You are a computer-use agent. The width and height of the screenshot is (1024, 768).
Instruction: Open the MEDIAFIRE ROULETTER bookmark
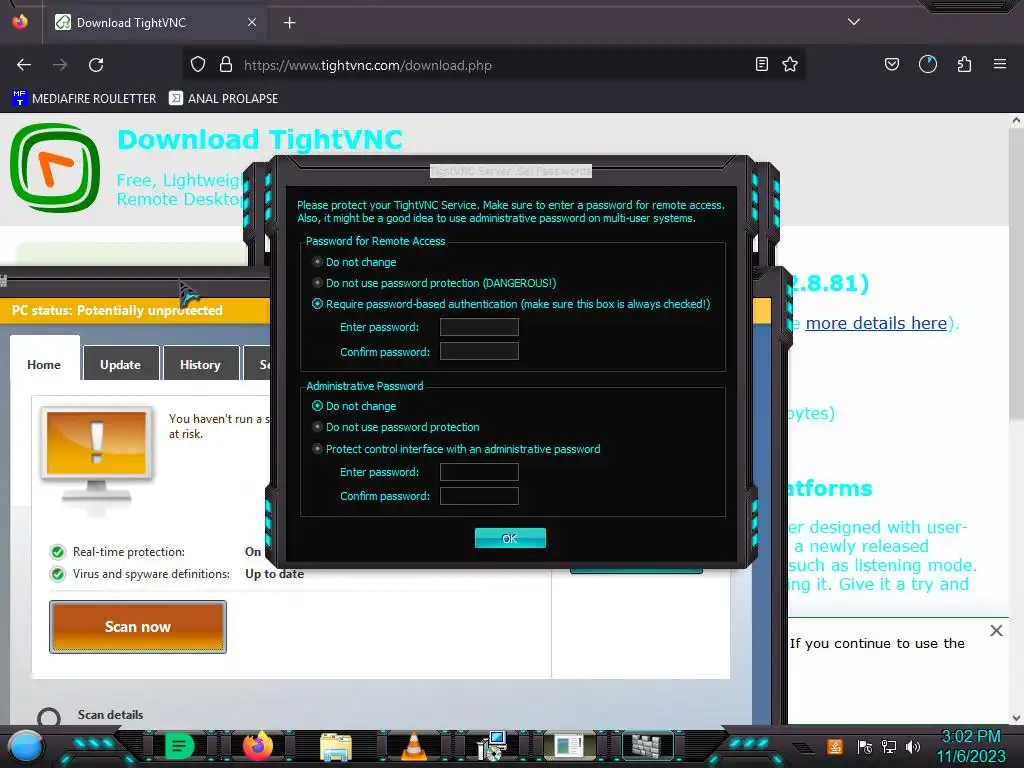tap(84, 99)
